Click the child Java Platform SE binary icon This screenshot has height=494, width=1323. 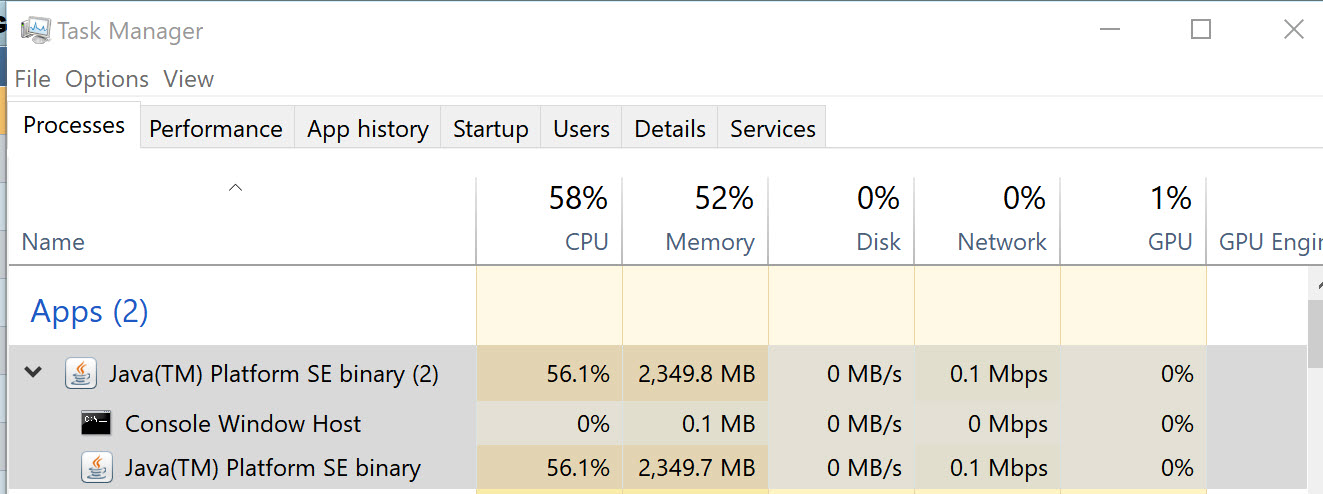[96, 467]
